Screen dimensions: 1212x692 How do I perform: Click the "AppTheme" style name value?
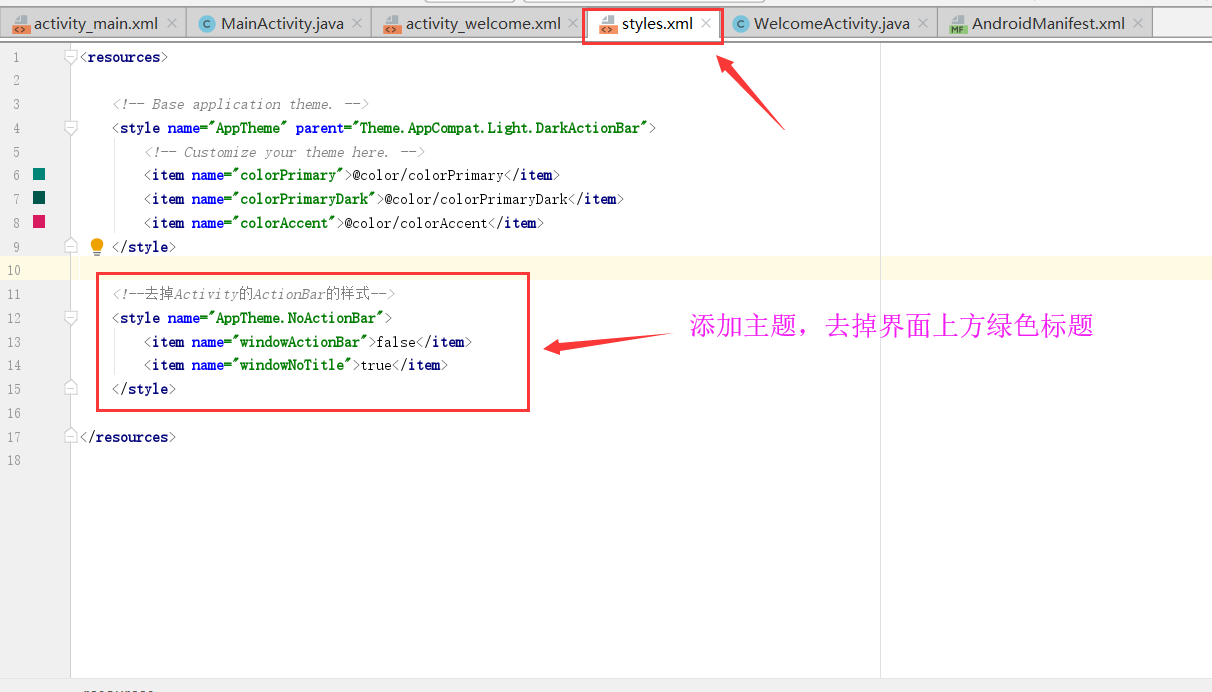(x=248, y=128)
